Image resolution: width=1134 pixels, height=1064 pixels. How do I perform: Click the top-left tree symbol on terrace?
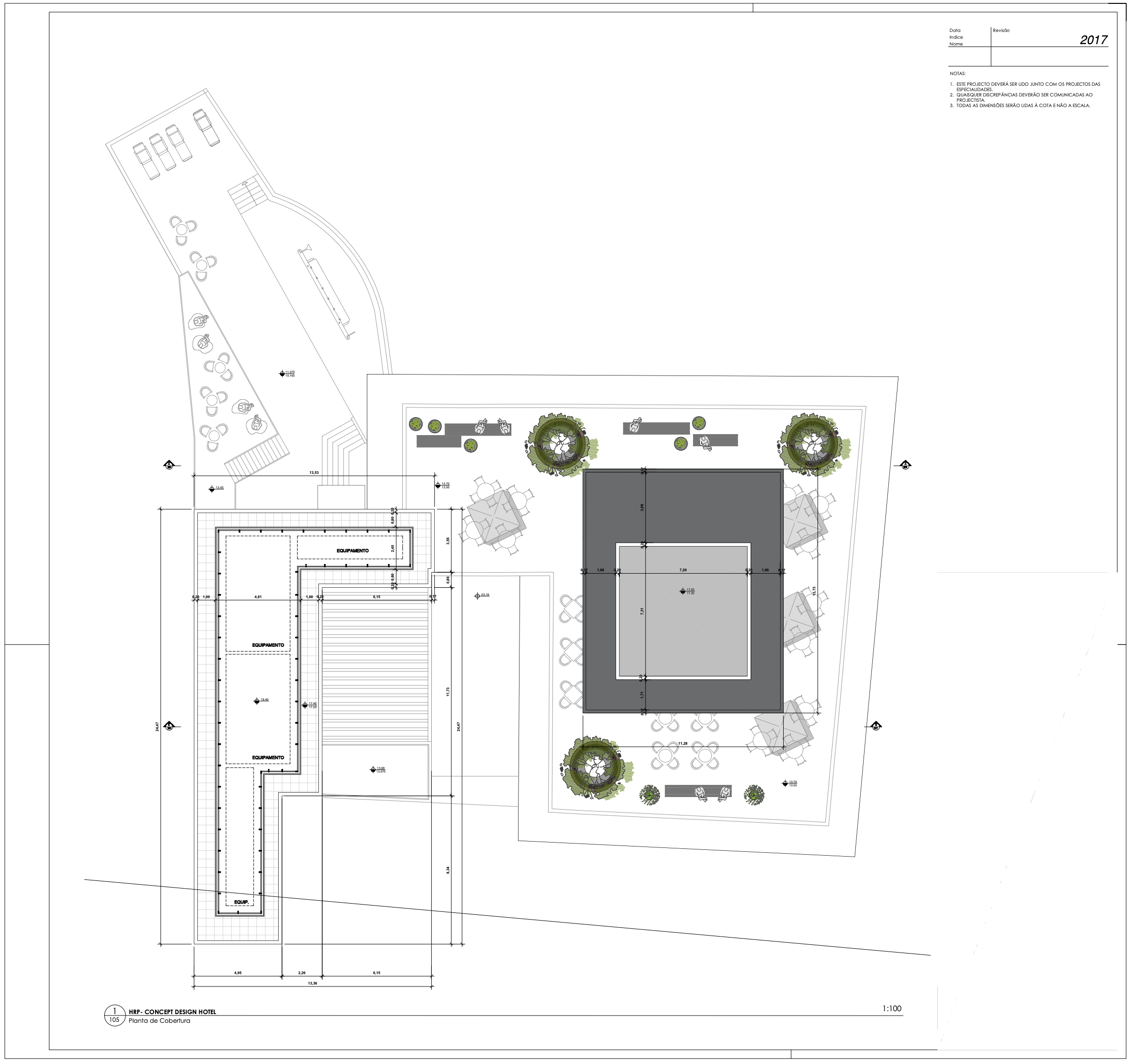pos(560,444)
